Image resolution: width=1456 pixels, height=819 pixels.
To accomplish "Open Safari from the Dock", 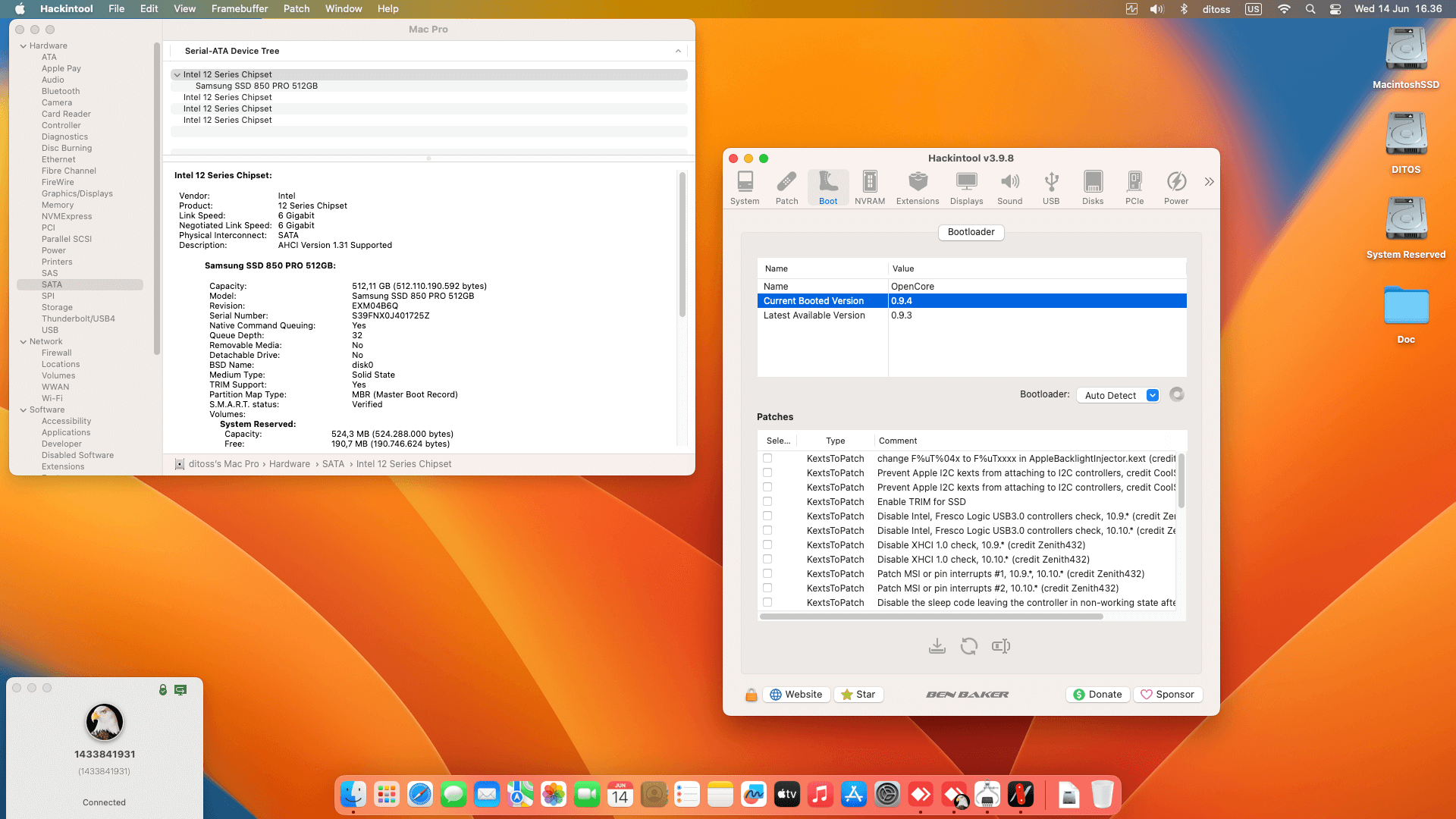I will click(x=420, y=795).
